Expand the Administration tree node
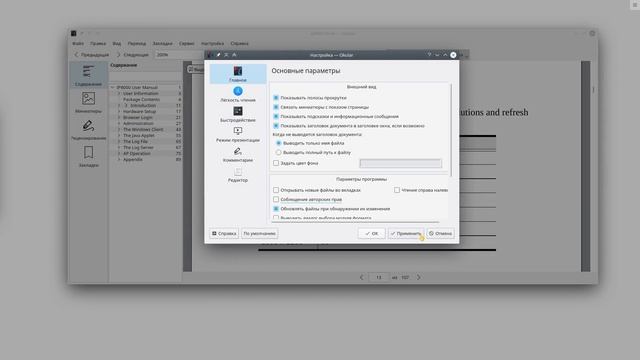Viewport: 640px width, 360px height. point(119,123)
